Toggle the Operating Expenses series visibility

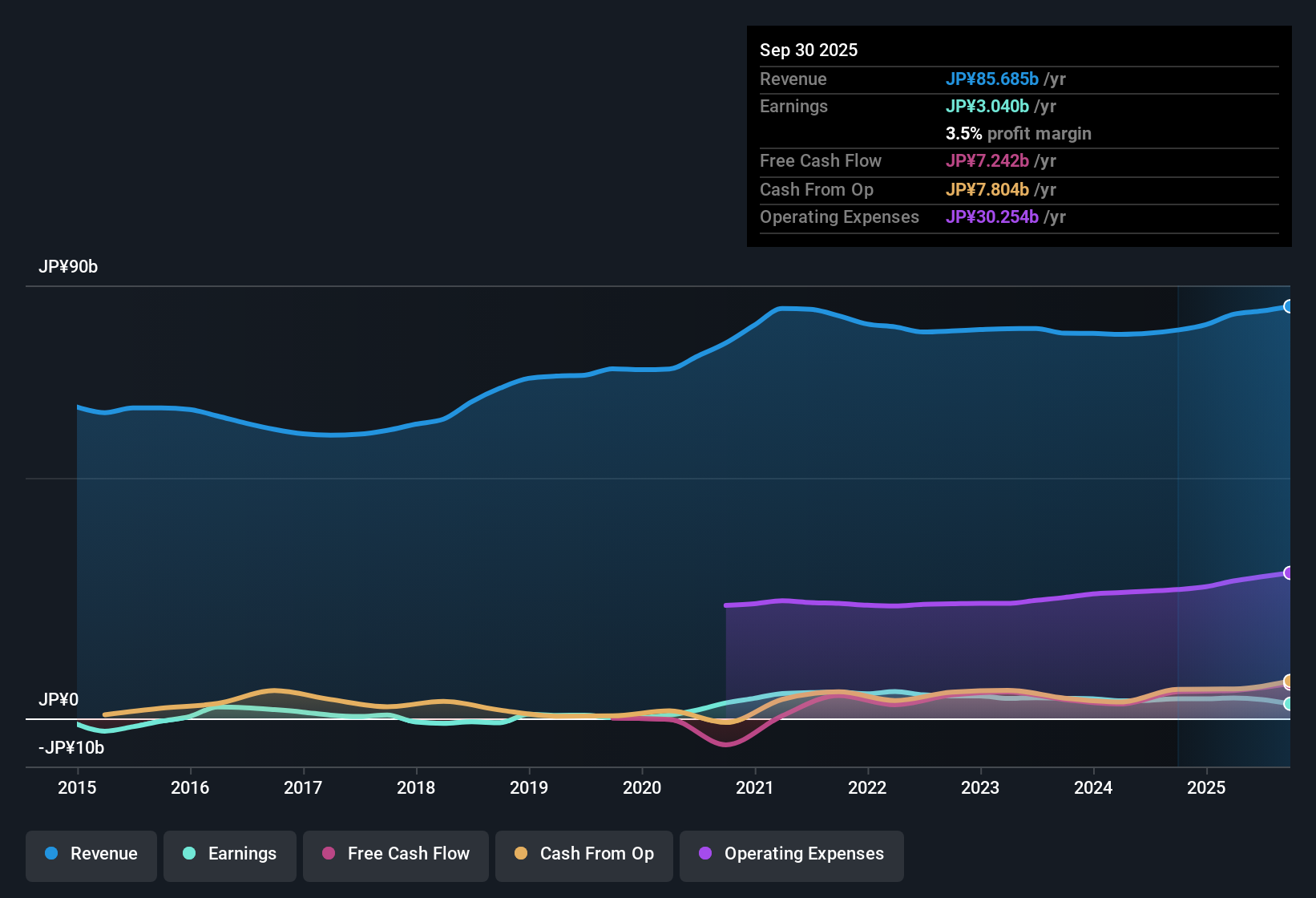click(791, 854)
